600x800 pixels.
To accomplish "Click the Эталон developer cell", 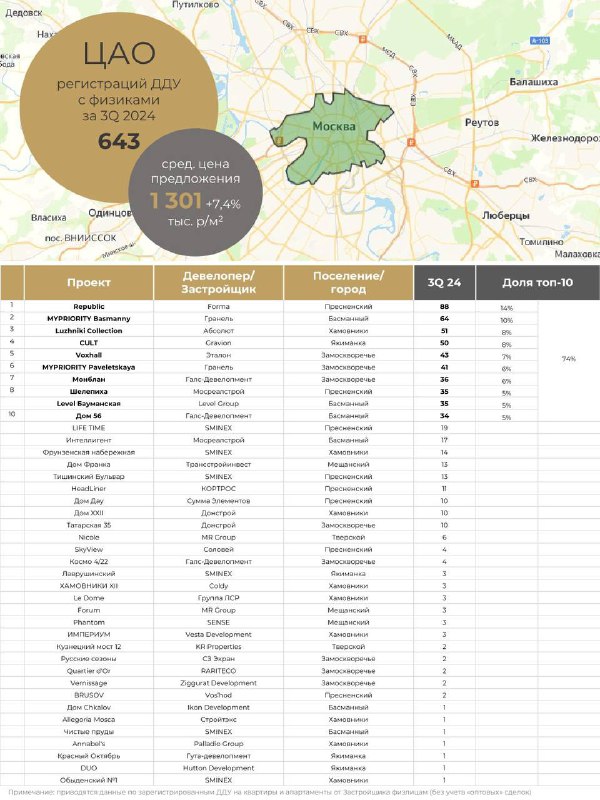I will tap(218, 355).
